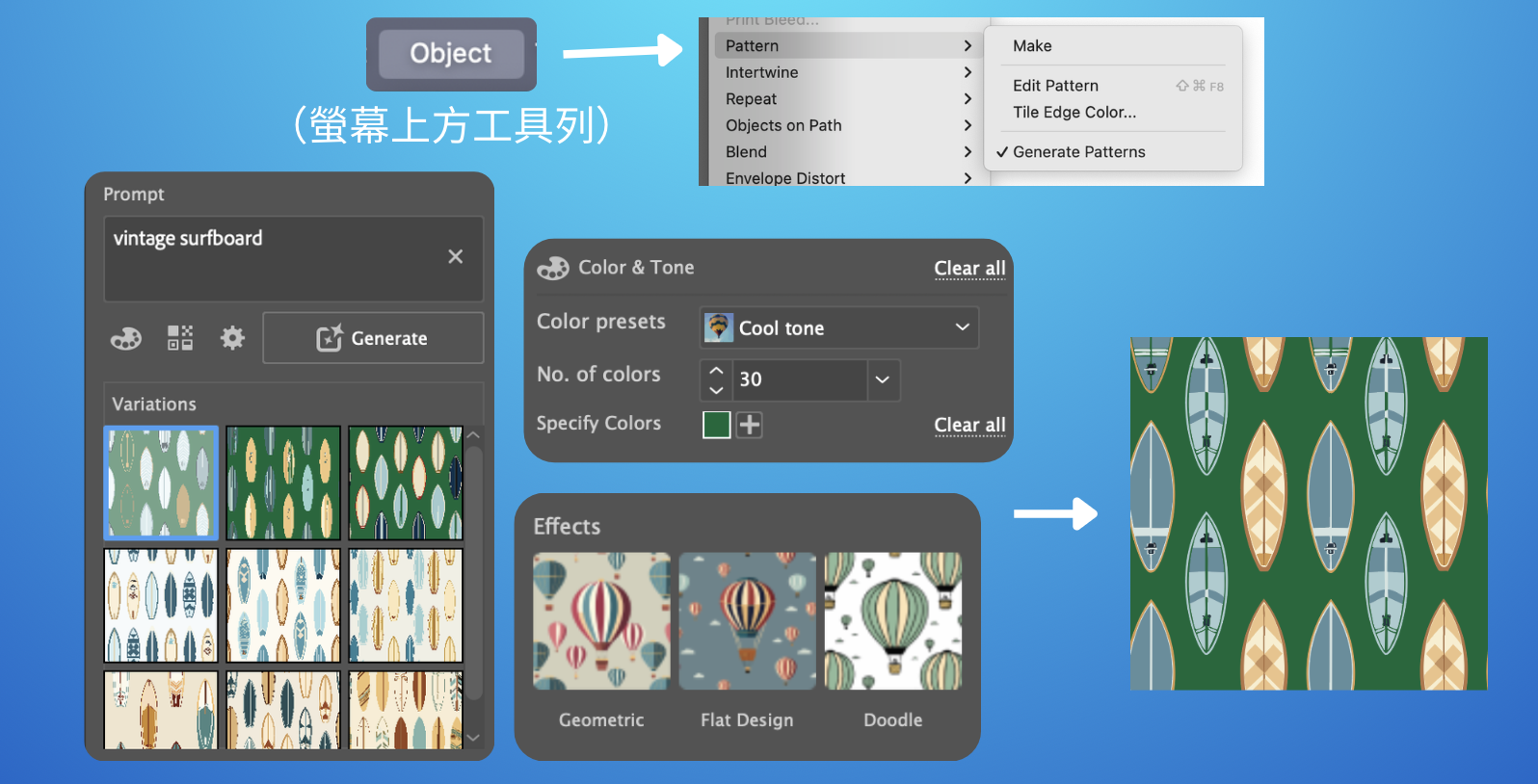Select the Doodle effect thumbnail
The height and width of the screenshot is (784, 1538).
(x=892, y=621)
